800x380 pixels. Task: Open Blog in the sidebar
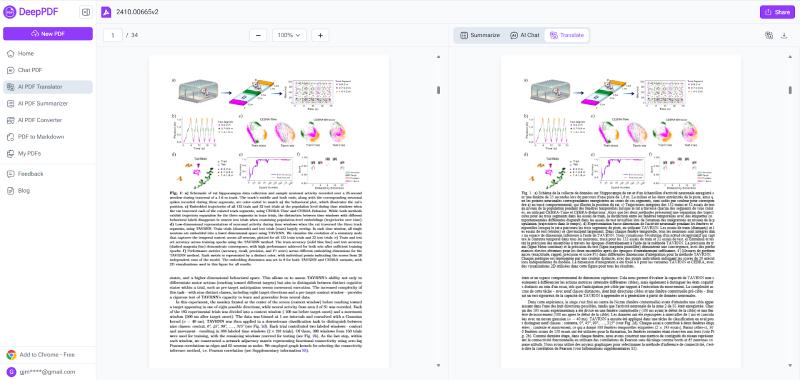(48, 191)
